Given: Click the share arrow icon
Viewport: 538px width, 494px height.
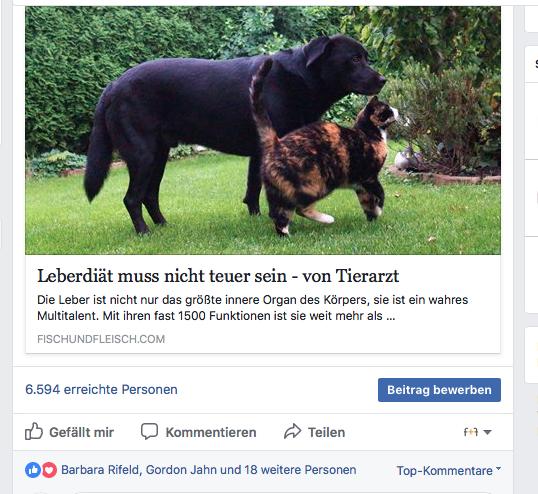Looking at the screenshot, I should pos(292,432).
